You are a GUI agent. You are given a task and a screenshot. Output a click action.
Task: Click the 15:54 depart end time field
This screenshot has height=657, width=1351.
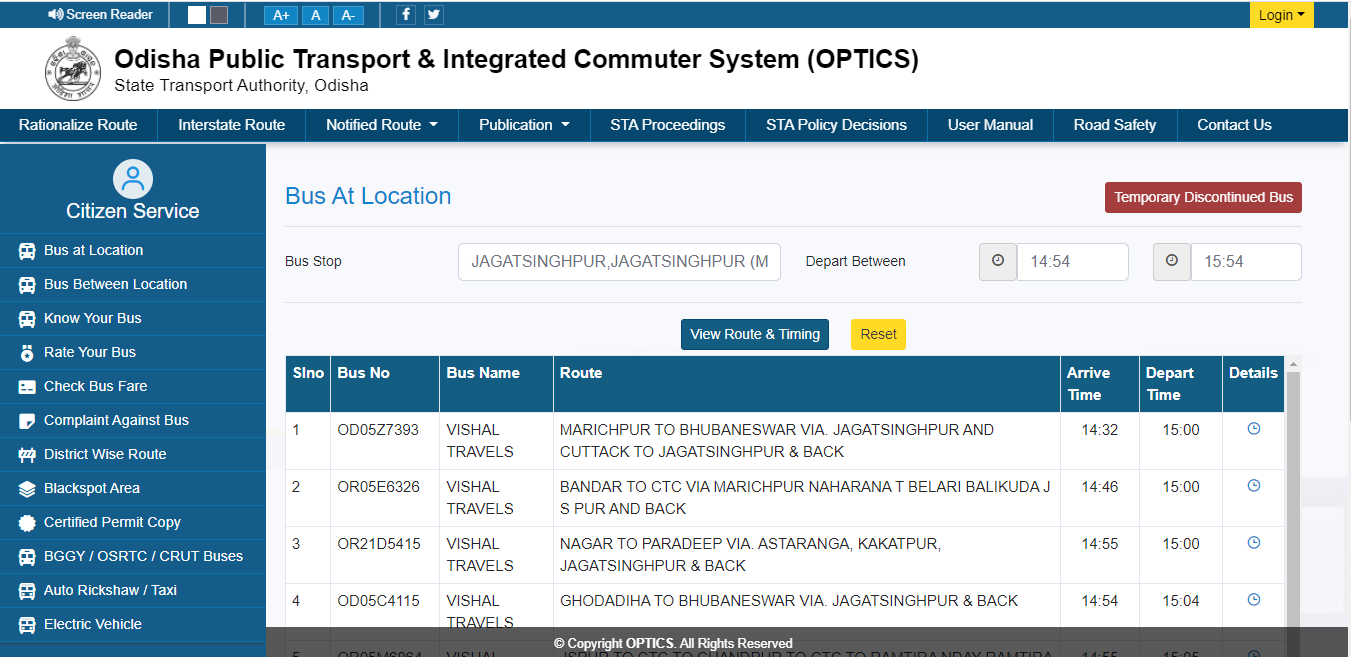click(1246, 262)
